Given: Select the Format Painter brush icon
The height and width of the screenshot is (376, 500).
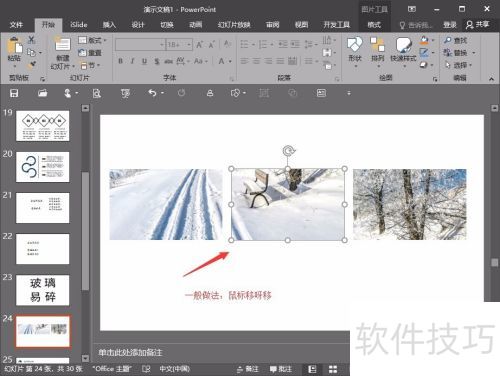Looking at the screenshot, I should [32, 65].
